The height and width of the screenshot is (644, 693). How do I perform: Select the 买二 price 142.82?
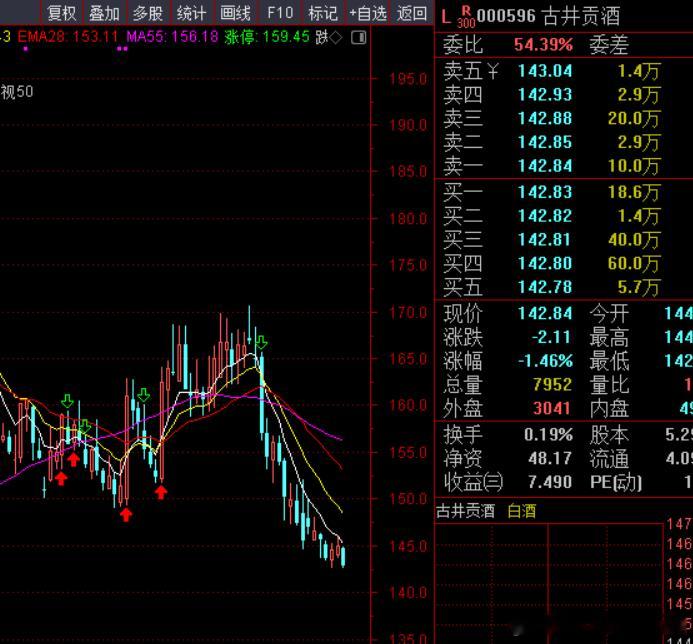[545, 216]
